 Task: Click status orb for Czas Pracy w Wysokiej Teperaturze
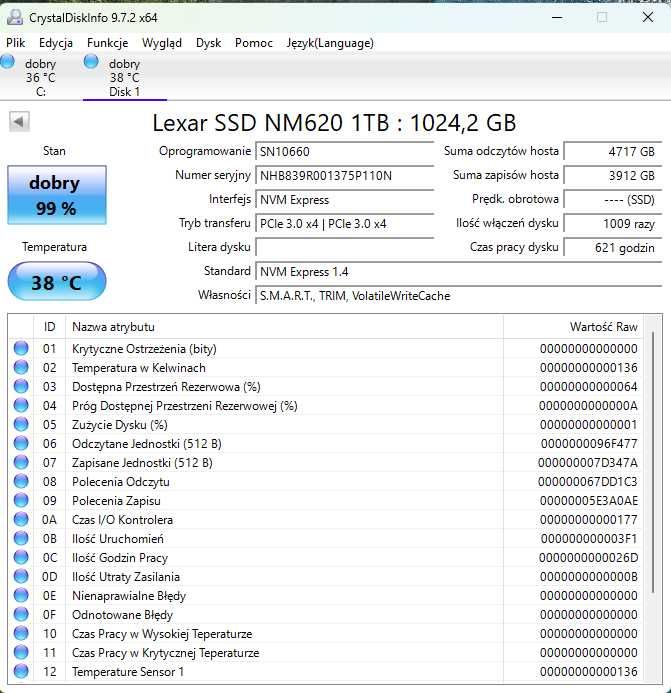pos(21,633)
